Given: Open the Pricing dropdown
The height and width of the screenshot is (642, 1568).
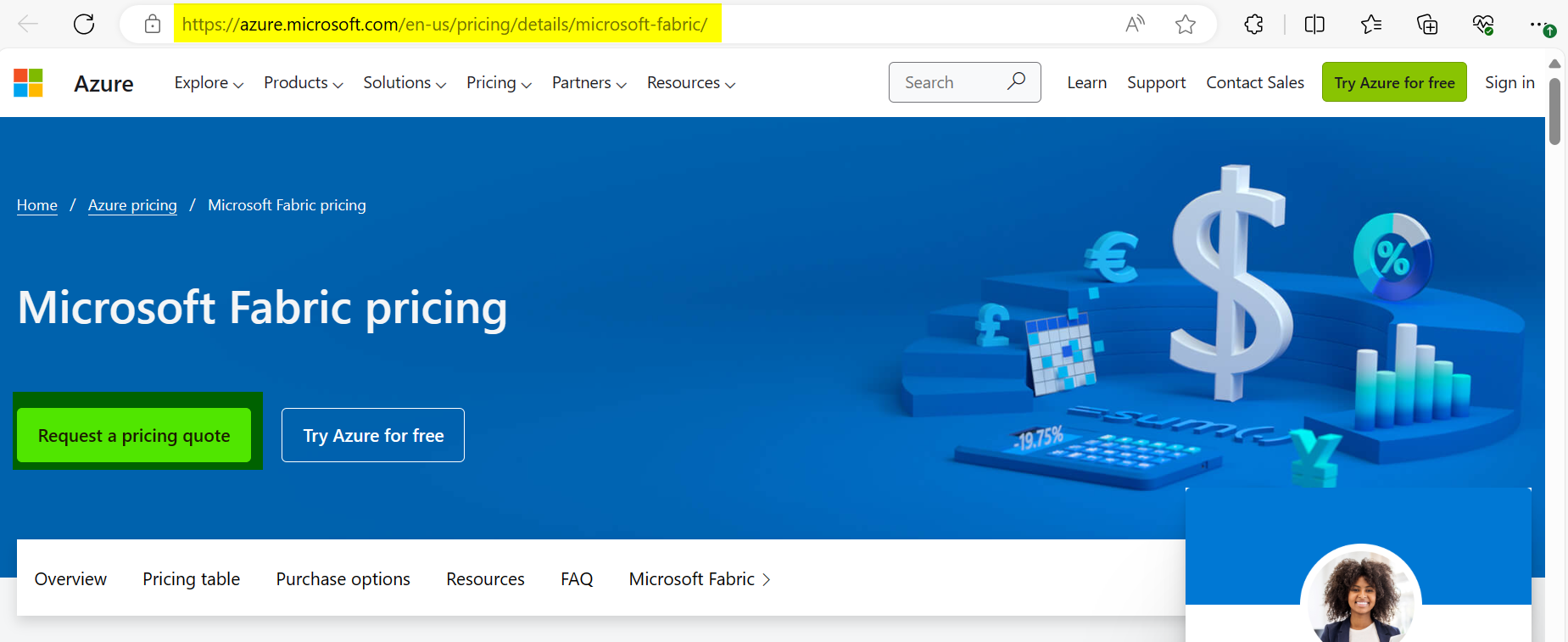Looking at the screenshot, I should tap(499, 82).
